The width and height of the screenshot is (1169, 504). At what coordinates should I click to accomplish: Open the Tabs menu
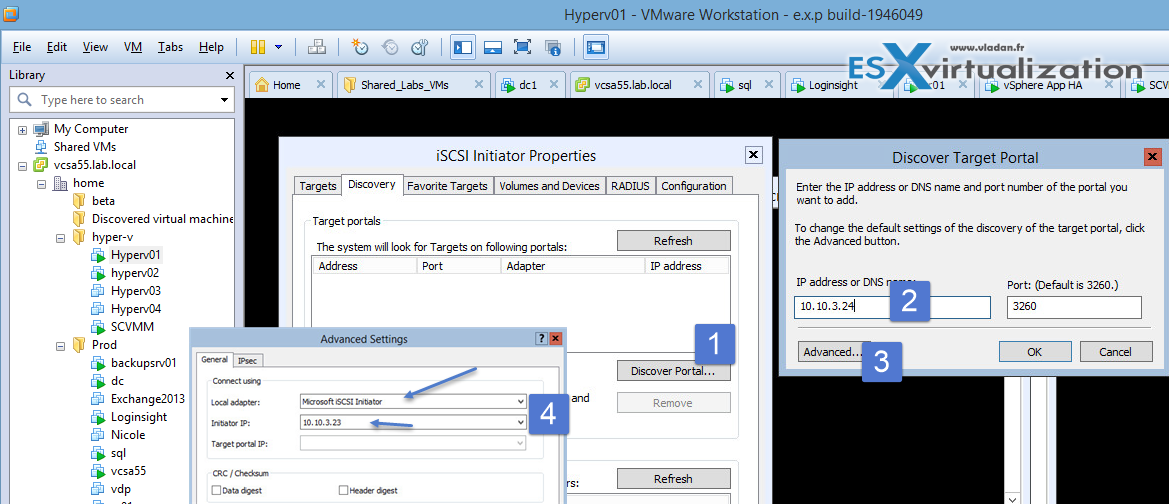[171, 47]
